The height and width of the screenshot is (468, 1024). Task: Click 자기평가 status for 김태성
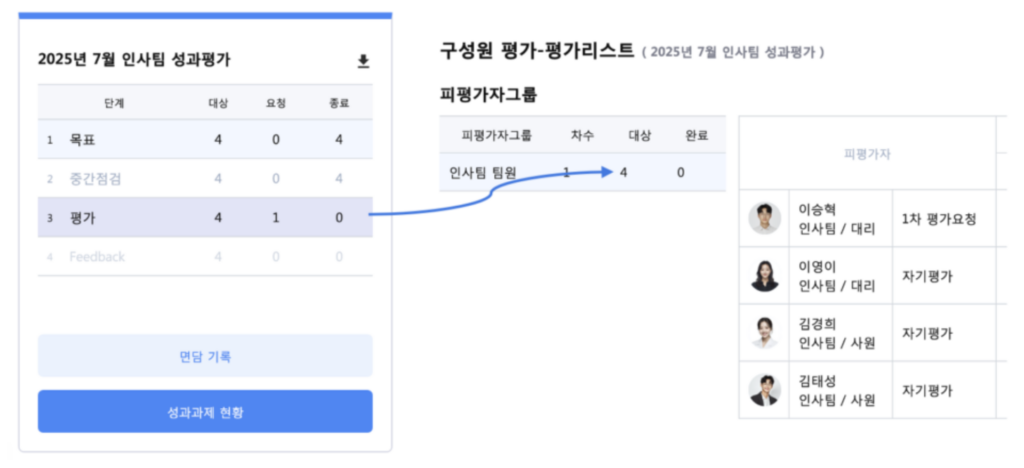point(927,390)
